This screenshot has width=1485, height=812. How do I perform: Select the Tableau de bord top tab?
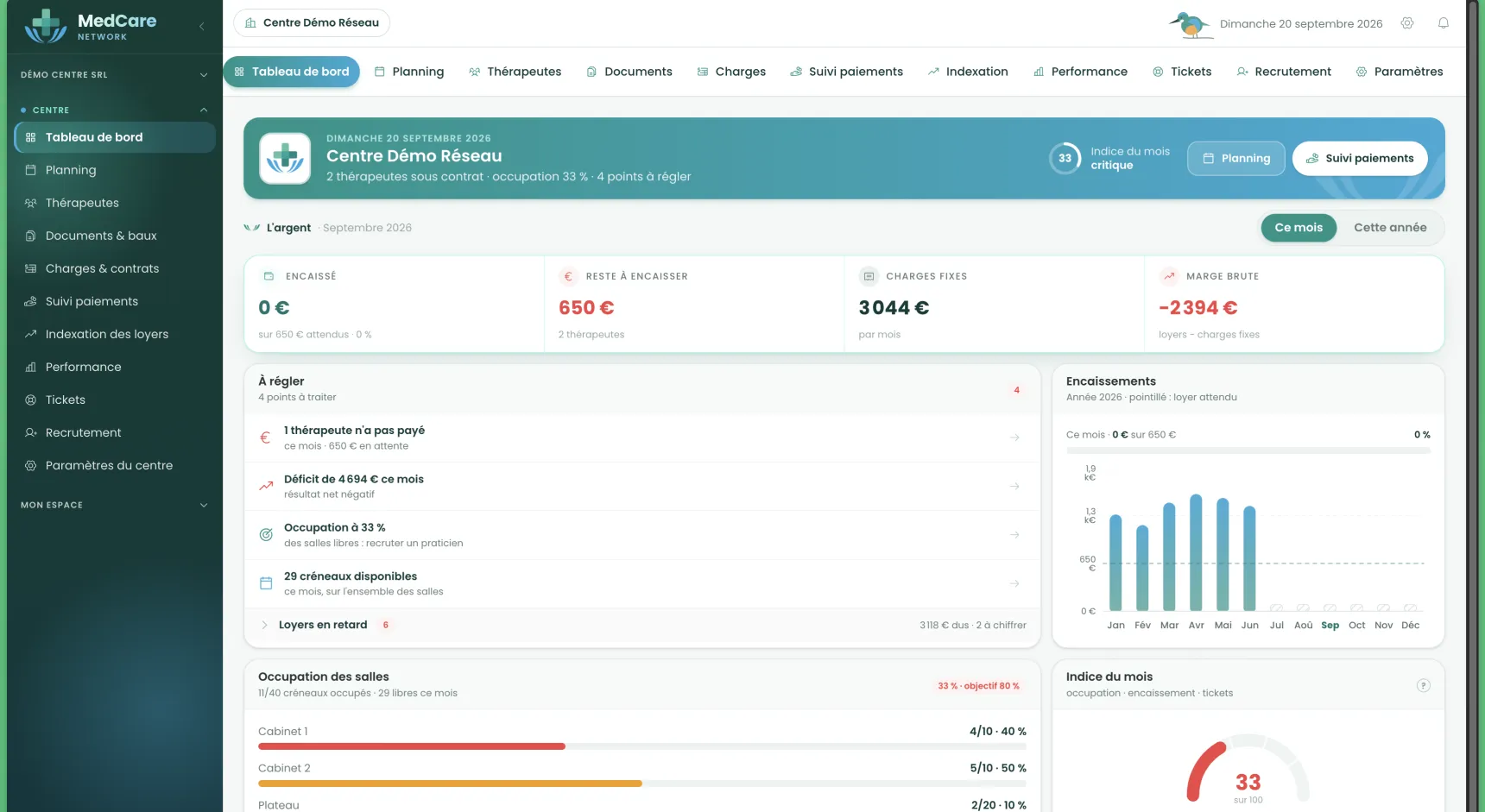pyautogui.click(x=292, y=72)
